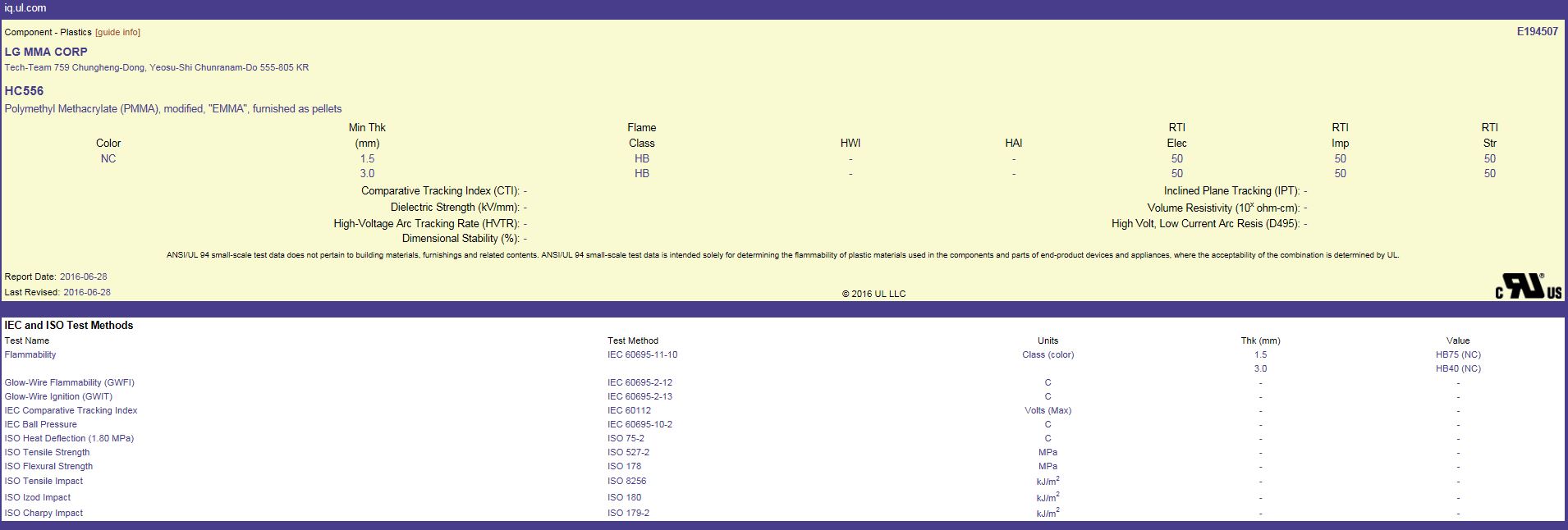Image resolution: width=1568 pixels, height=530 pixels.
Task: Click the iq.ul.com site header text
Action: coord(25,8)
